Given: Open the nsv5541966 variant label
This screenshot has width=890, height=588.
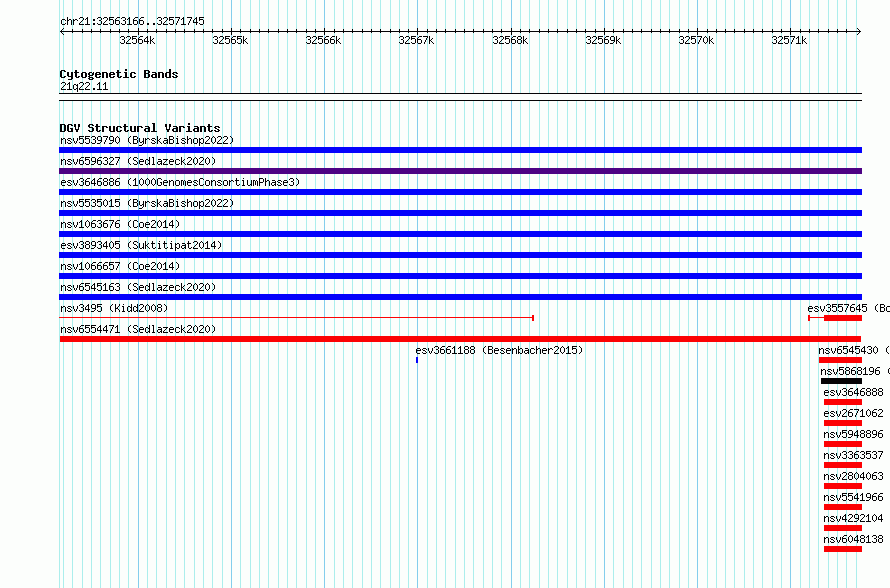Looking at the screenshot, I should point(854,497).
